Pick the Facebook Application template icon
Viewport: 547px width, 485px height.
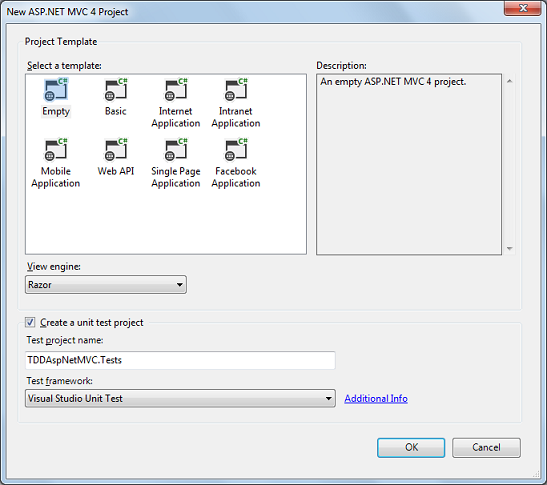[x=236, y=150]
